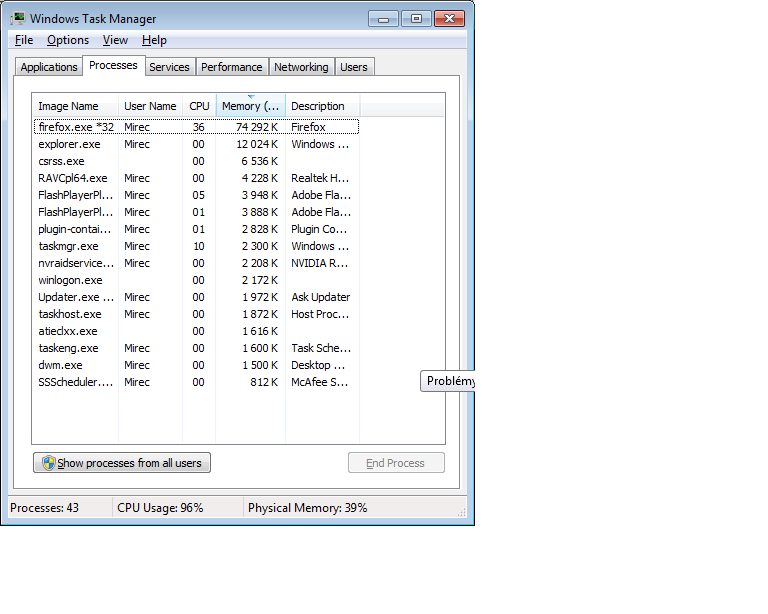
Task: Select the nvraidservice... process
Action: [x=196, y=263]
